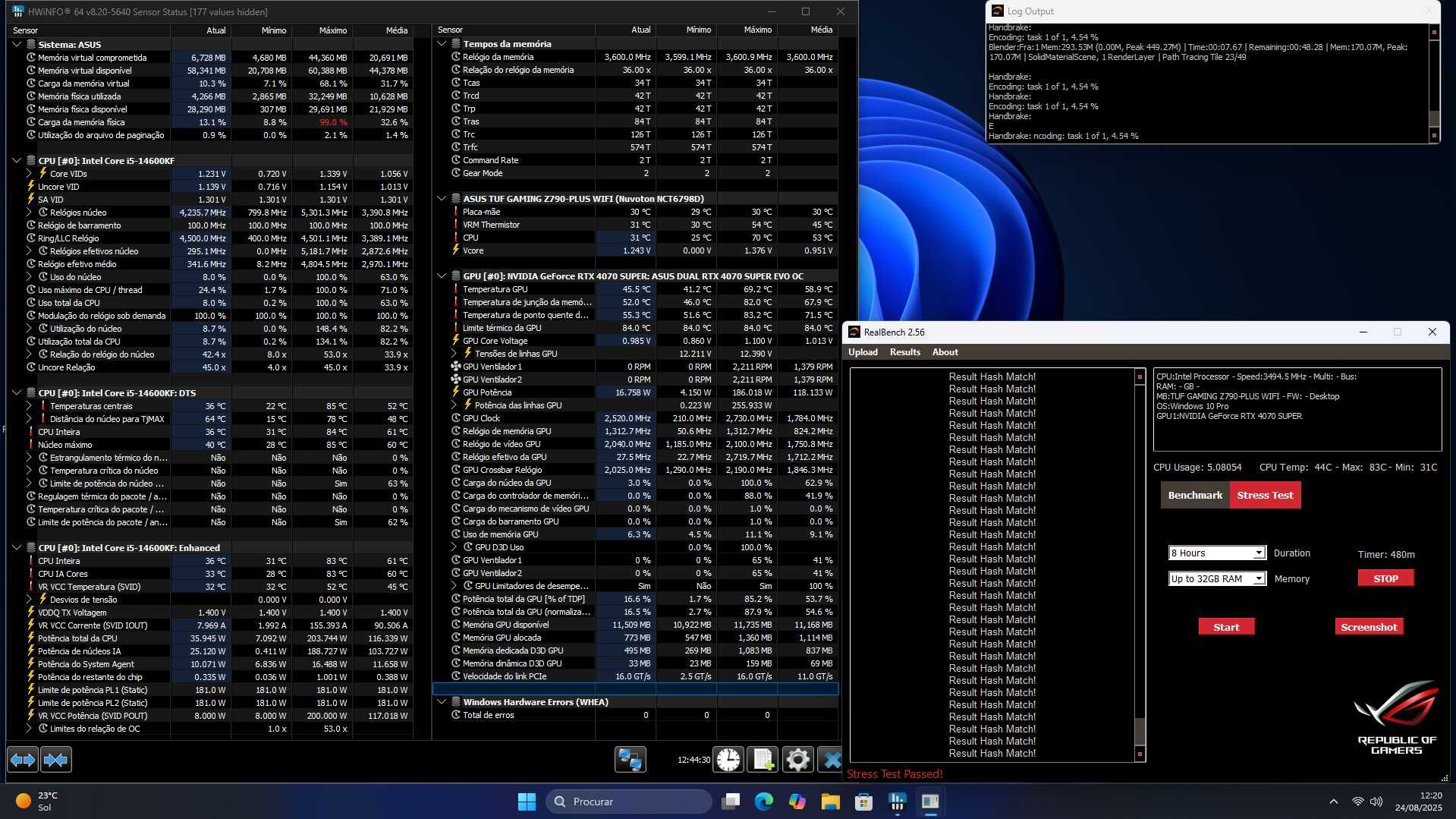Click the STOP button in RealBench

click(x=1385, y=578)
